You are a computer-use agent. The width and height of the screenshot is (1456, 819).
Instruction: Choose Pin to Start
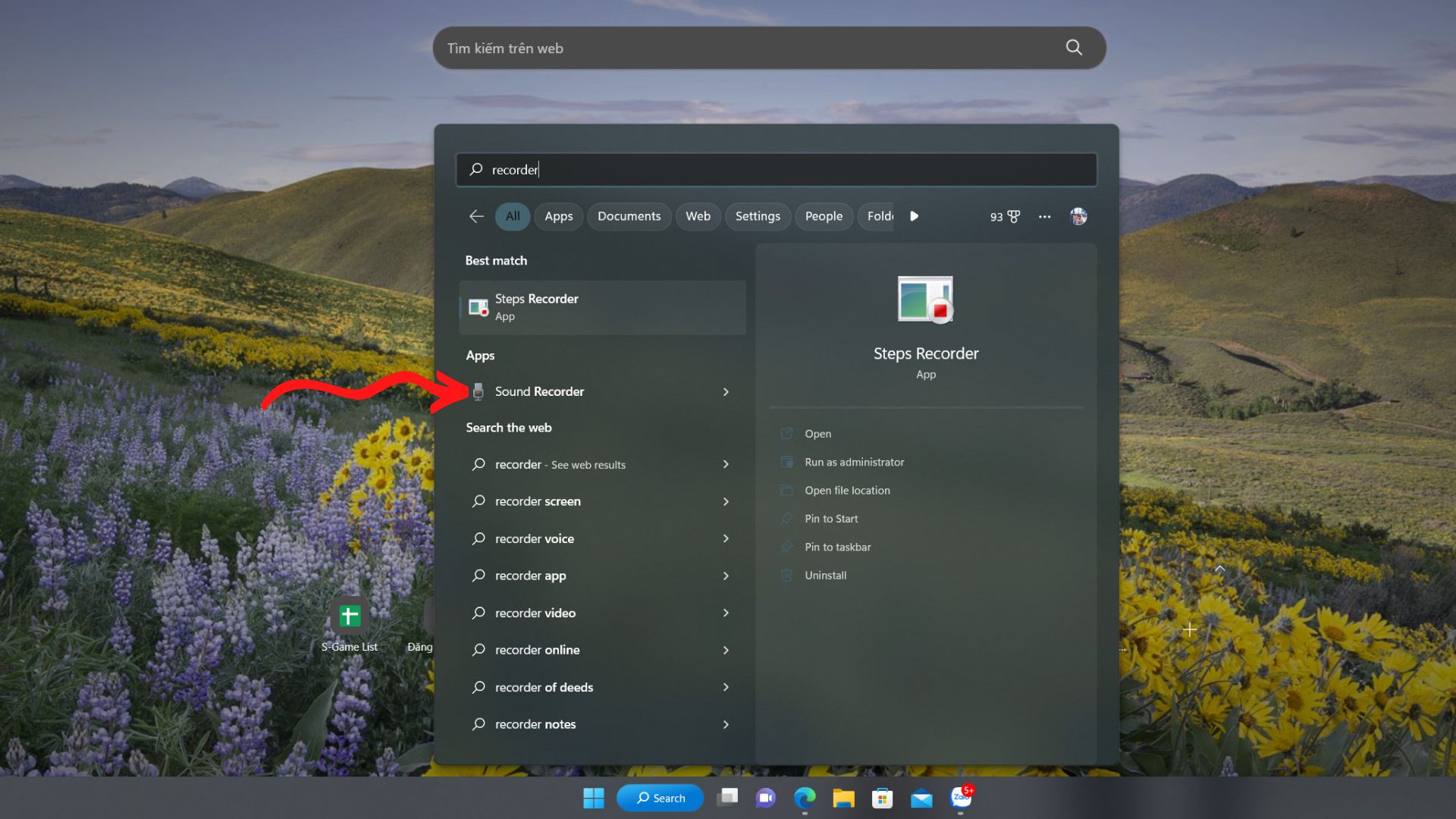point(831,519)
